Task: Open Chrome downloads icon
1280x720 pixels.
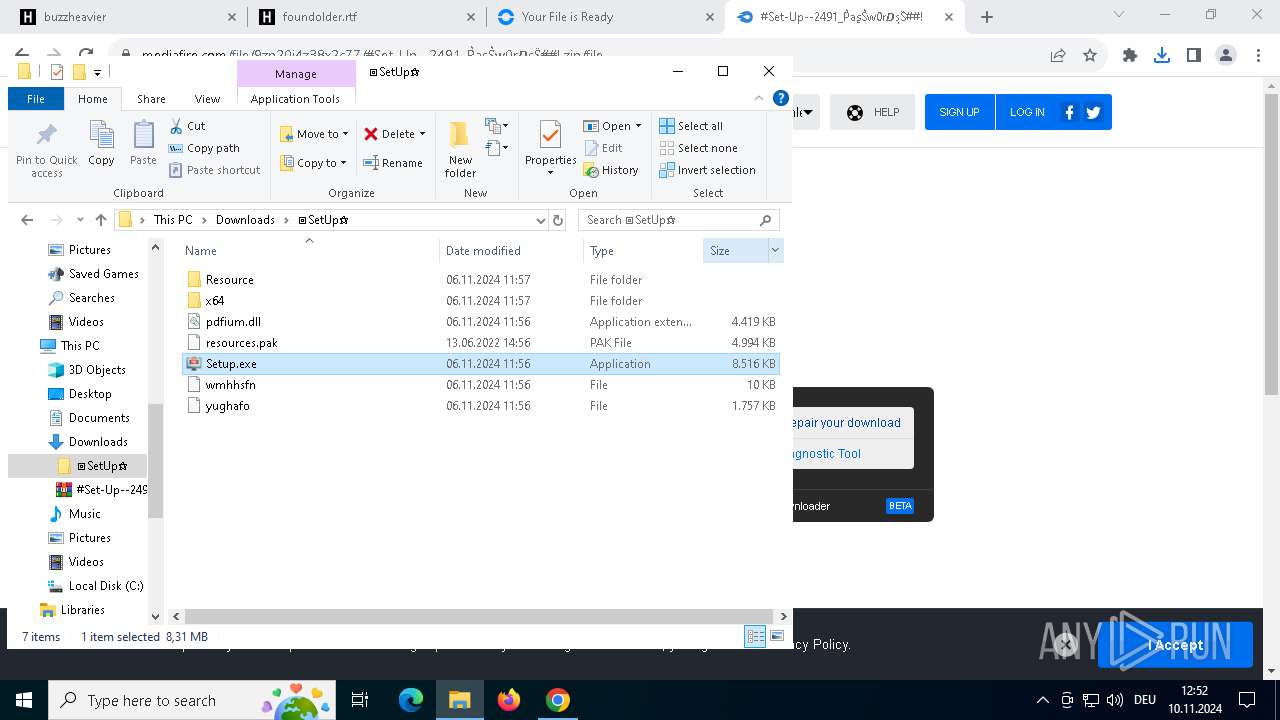Action: (x=1162, y=56)
